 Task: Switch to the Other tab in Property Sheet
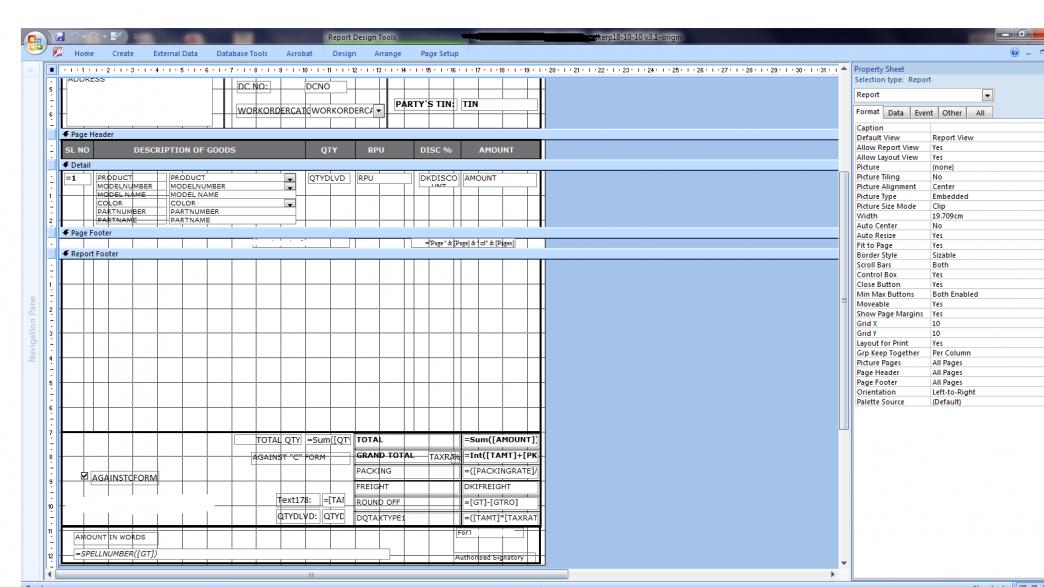pos(951,113)
